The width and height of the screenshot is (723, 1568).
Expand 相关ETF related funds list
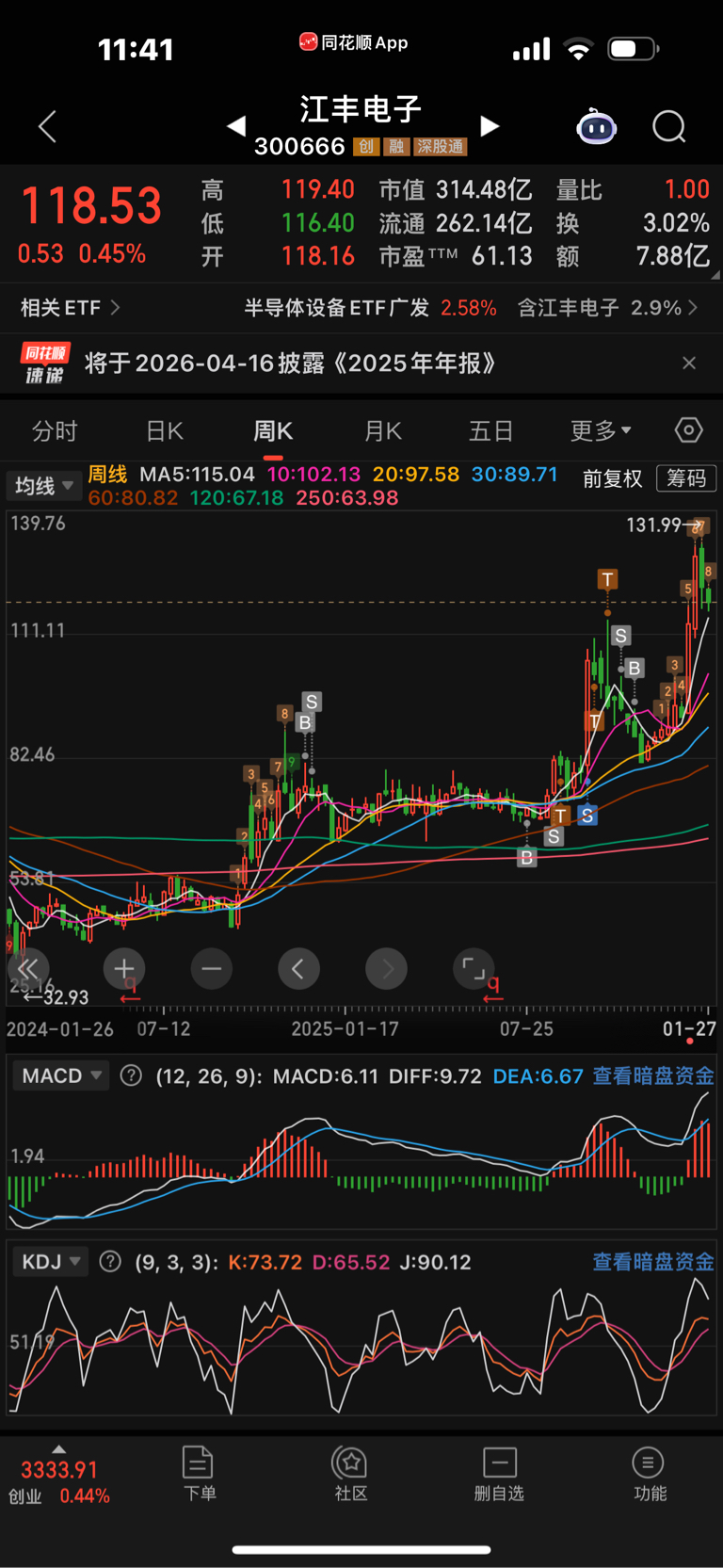click(71, 308)
